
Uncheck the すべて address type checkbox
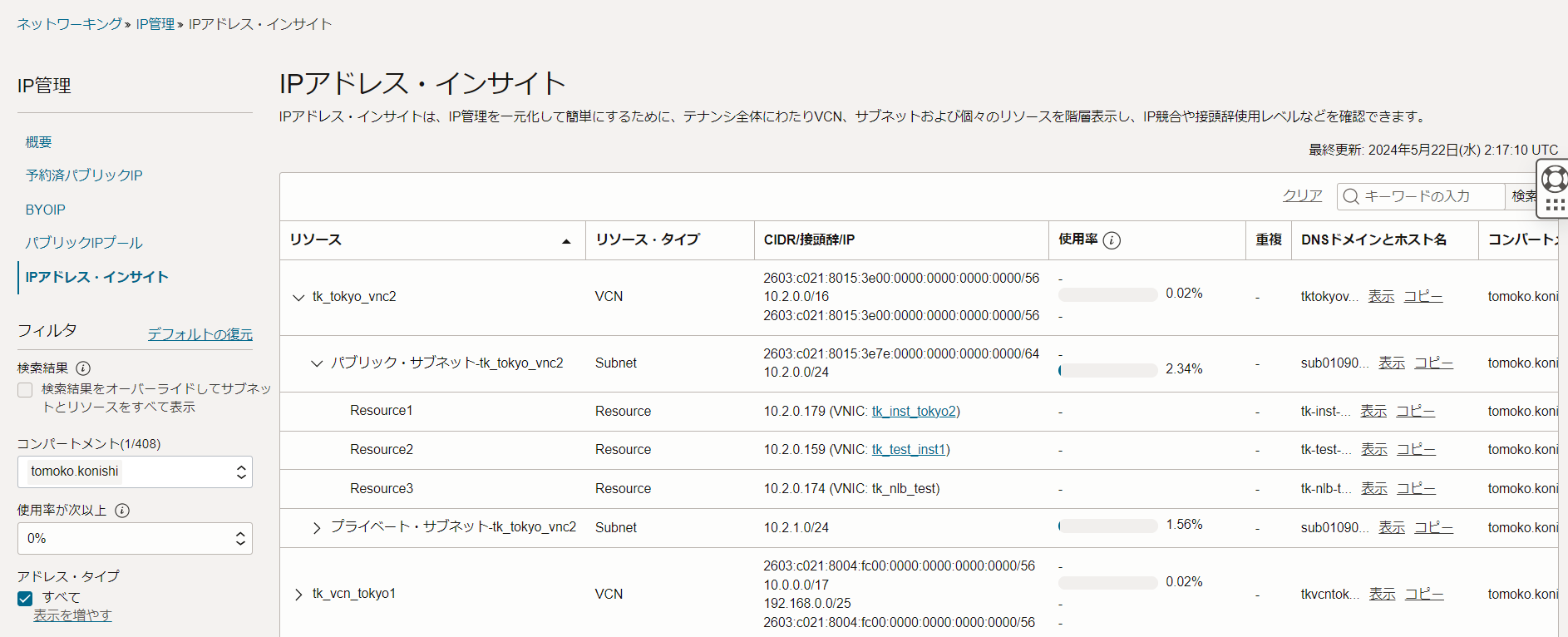click(25, 598)
